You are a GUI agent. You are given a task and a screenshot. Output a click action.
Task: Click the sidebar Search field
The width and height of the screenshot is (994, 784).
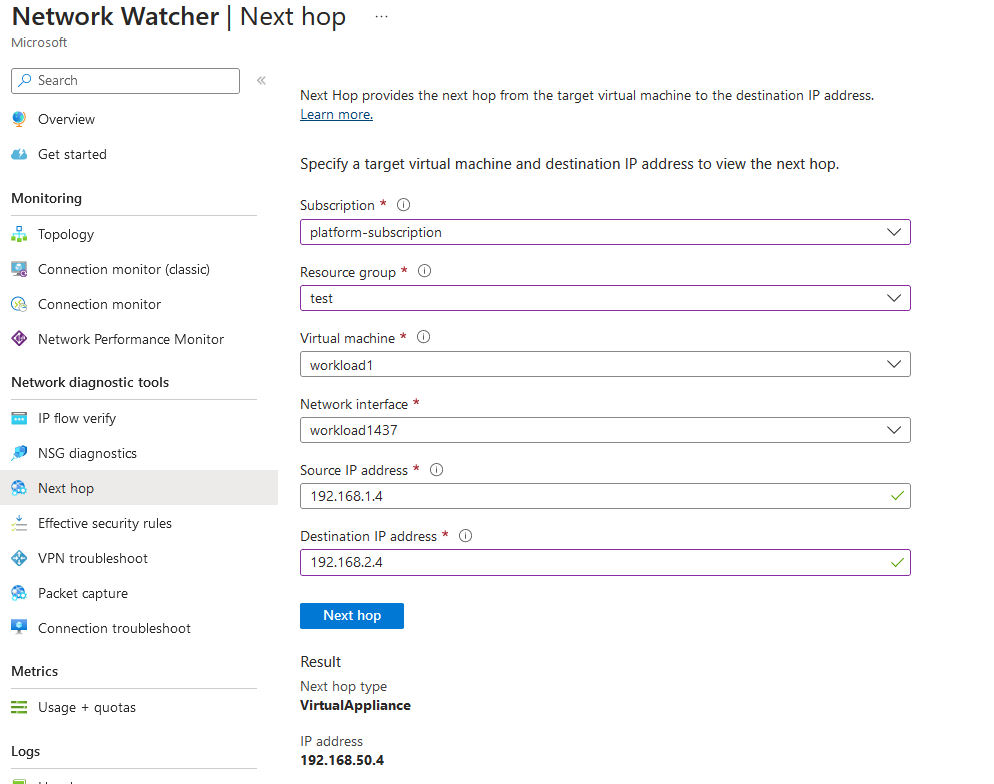(126, 80)
